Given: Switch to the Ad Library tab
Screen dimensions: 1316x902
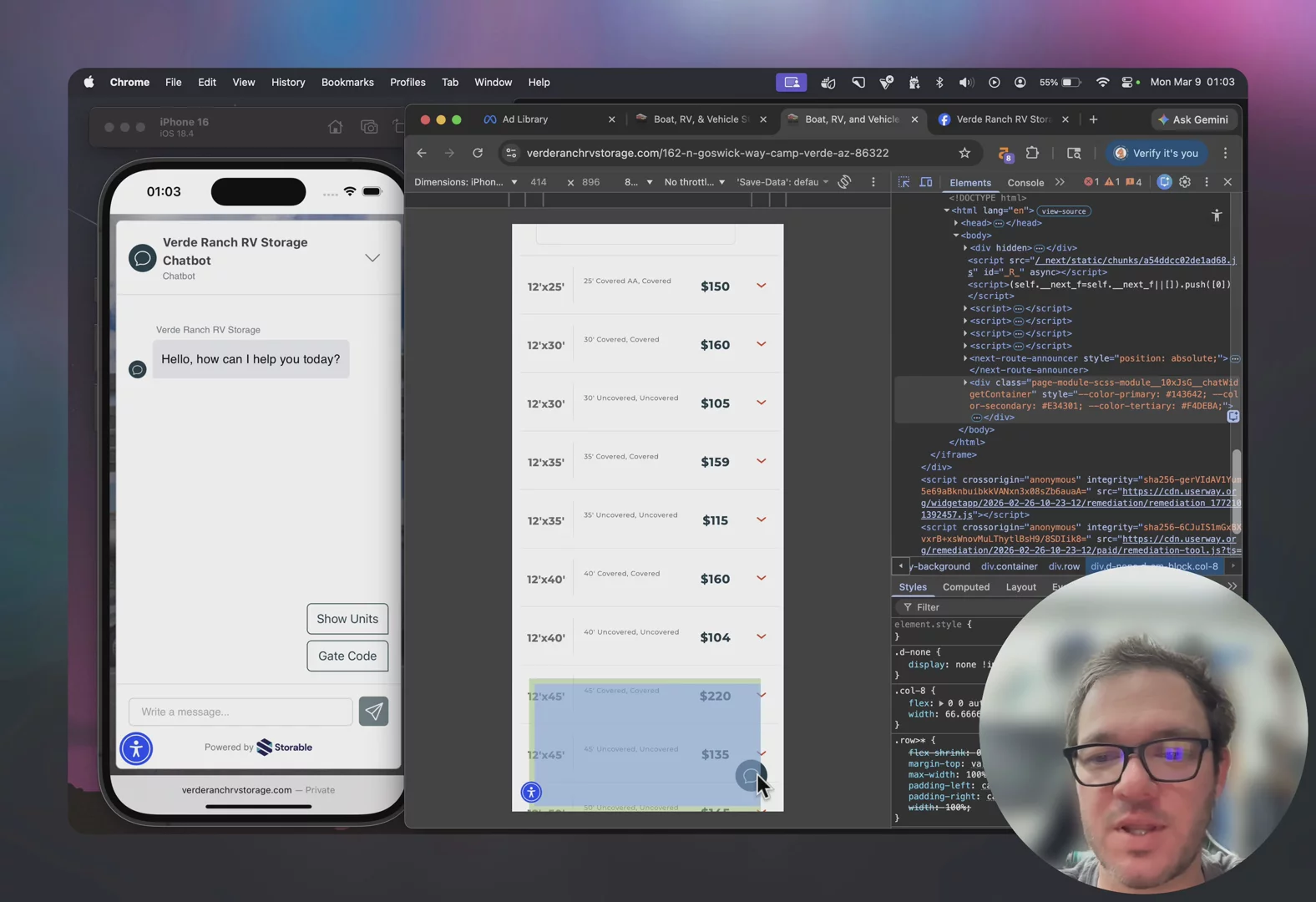Looking at the screenshot, I should (525, 119).
